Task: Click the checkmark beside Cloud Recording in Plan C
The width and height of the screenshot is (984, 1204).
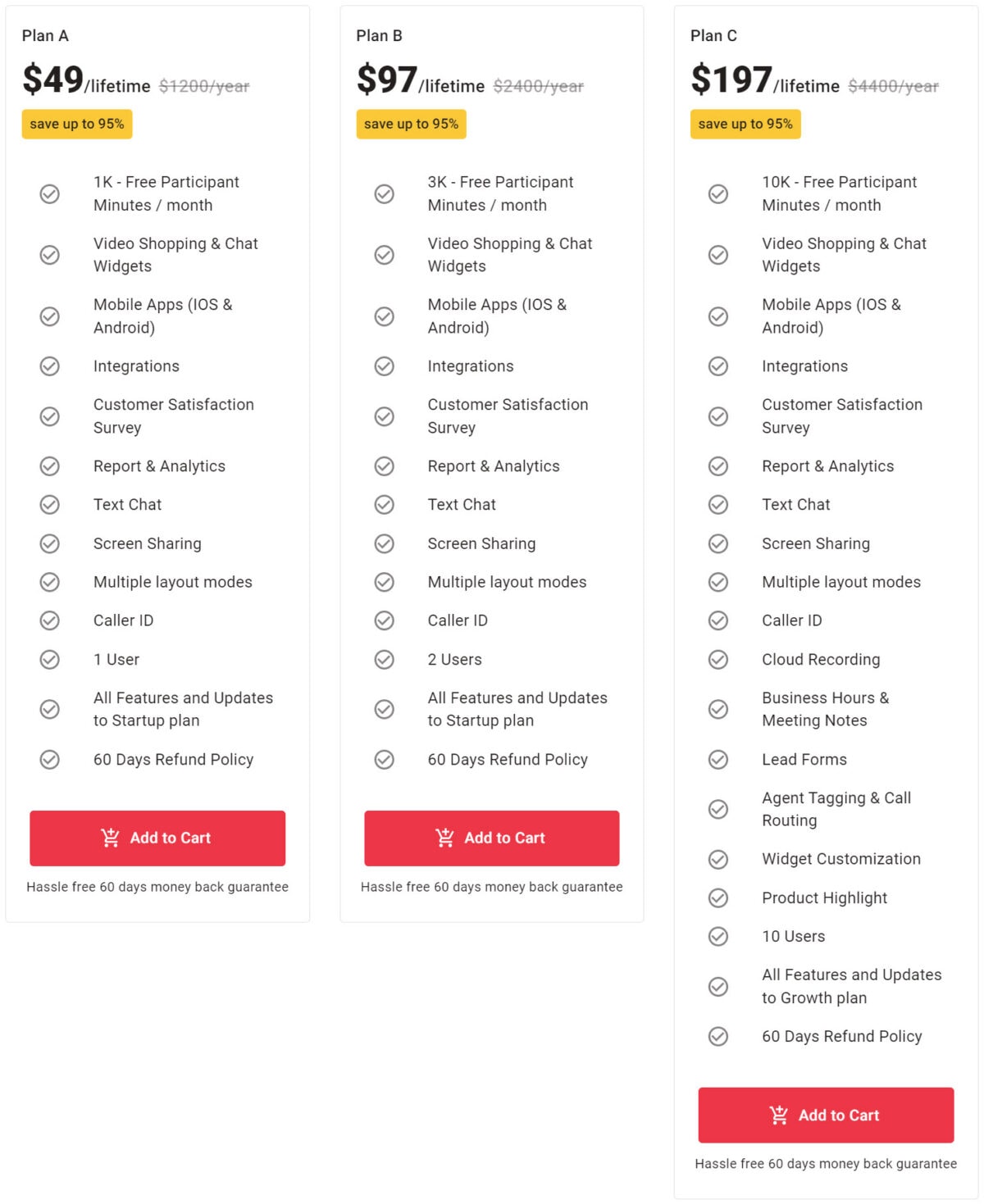Action: pyautogui.click(x=719, y=659)
